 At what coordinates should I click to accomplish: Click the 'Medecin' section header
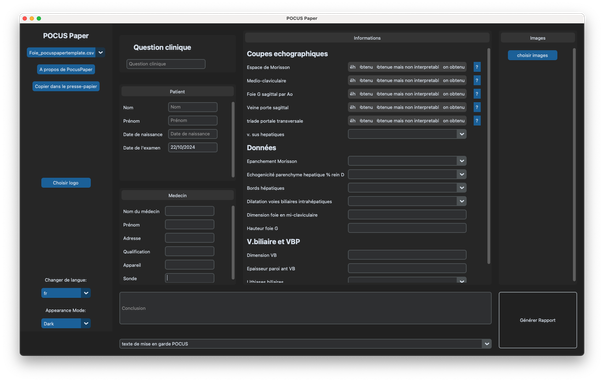(x=177, y=196)
